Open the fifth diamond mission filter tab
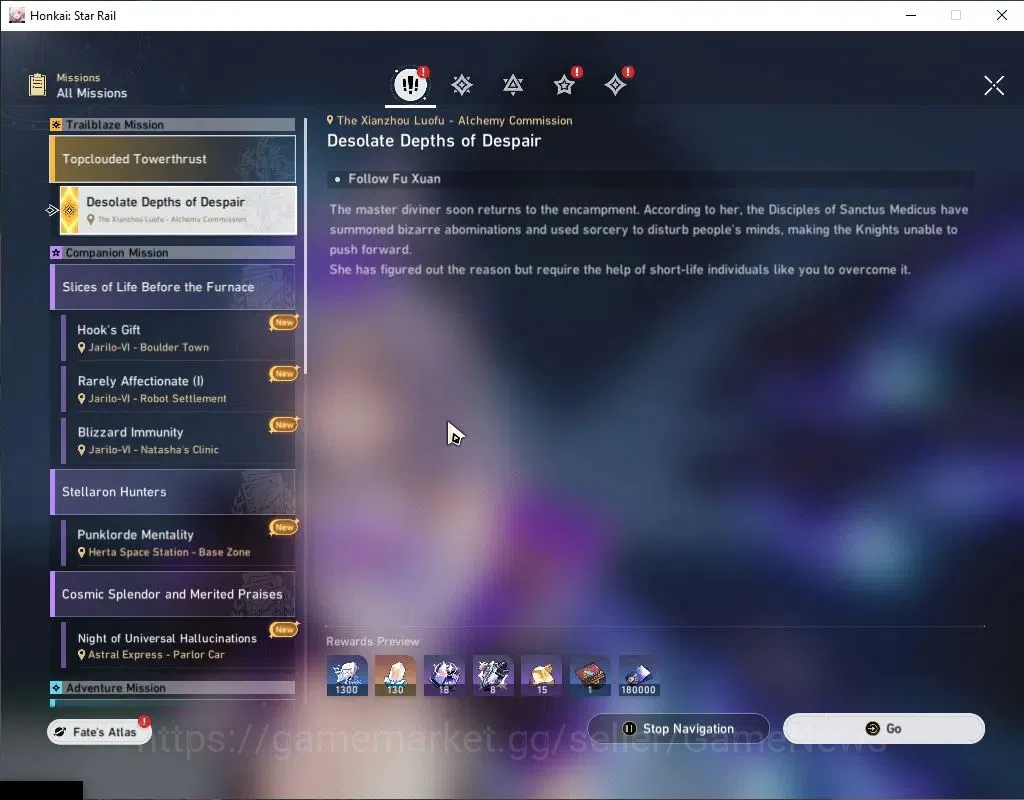The image size is (1024, 800). [615, 85]
